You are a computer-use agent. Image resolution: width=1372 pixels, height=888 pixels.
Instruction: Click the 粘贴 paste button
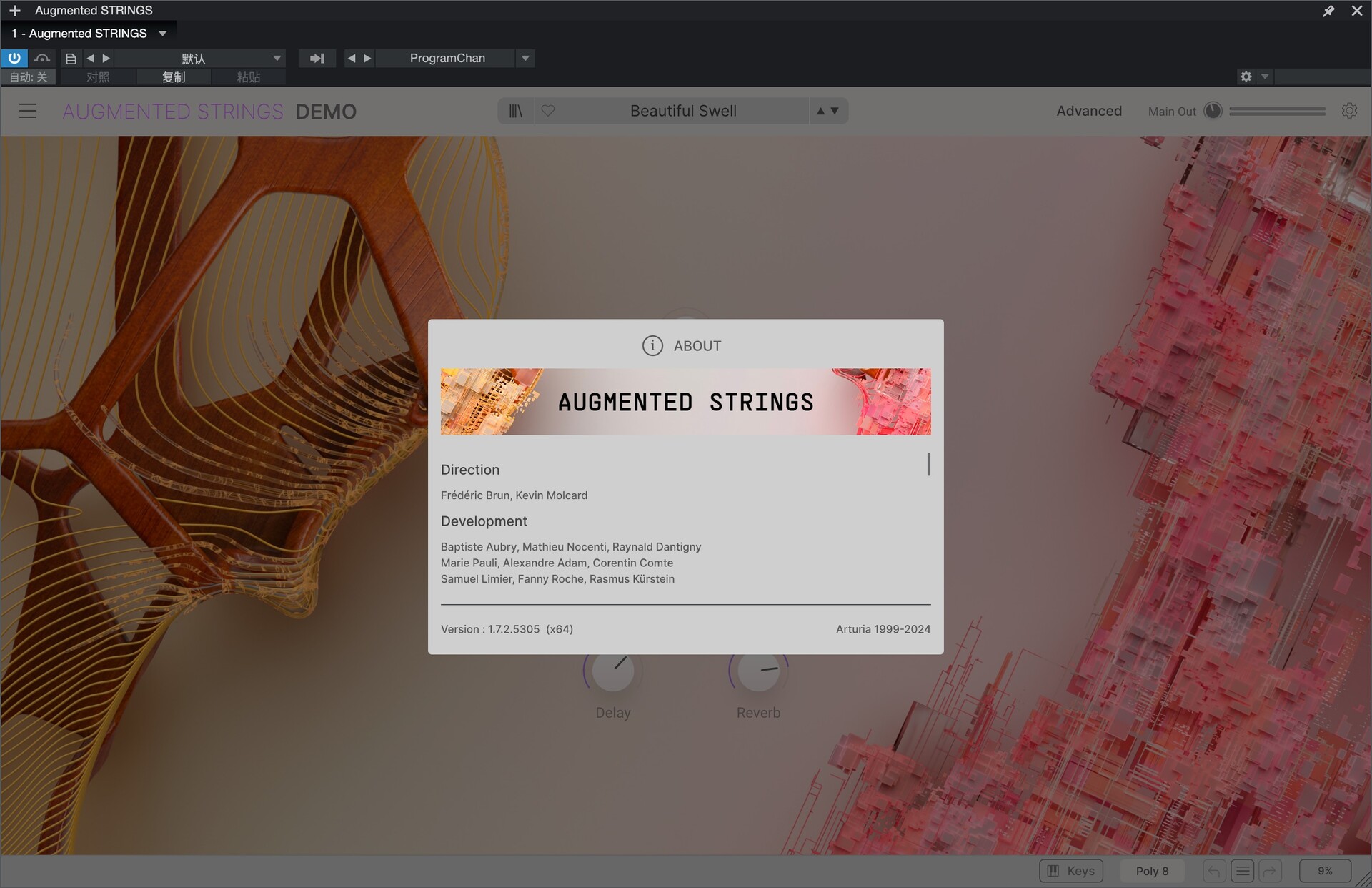click(249, 77)
